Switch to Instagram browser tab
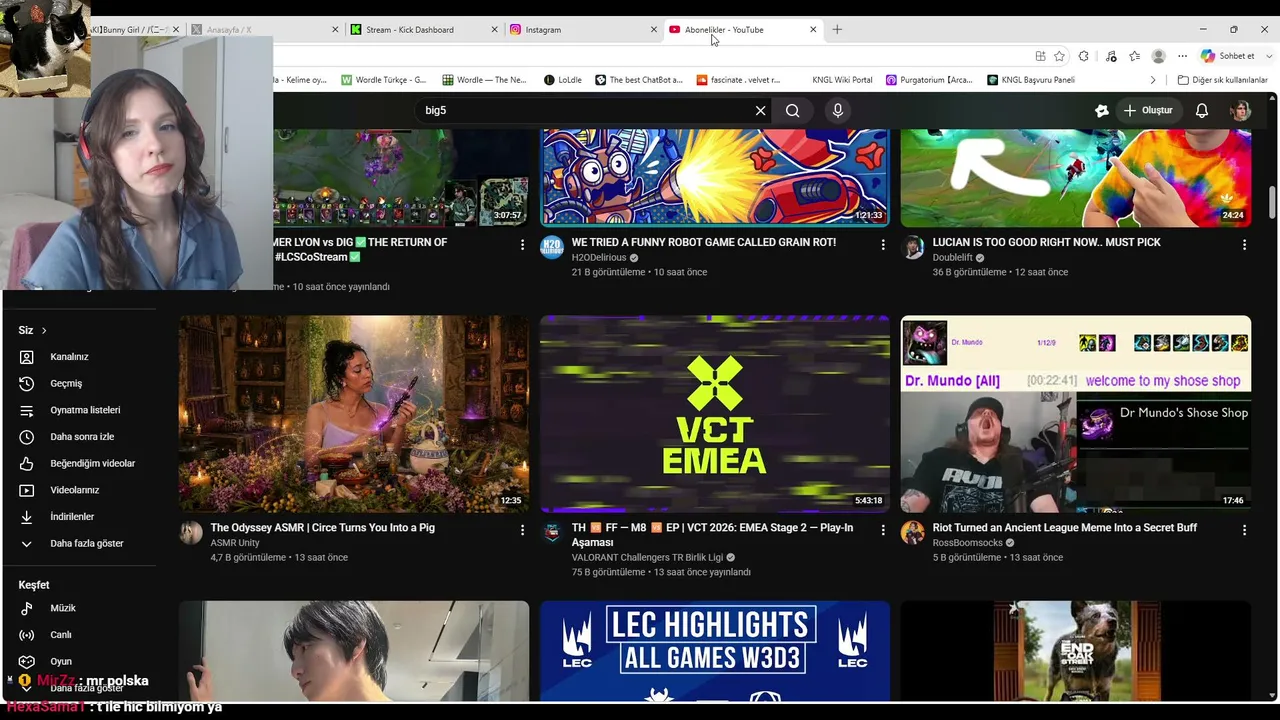Image resolution: width=1280 pixels, height=720 pixels. pos(583,30)
